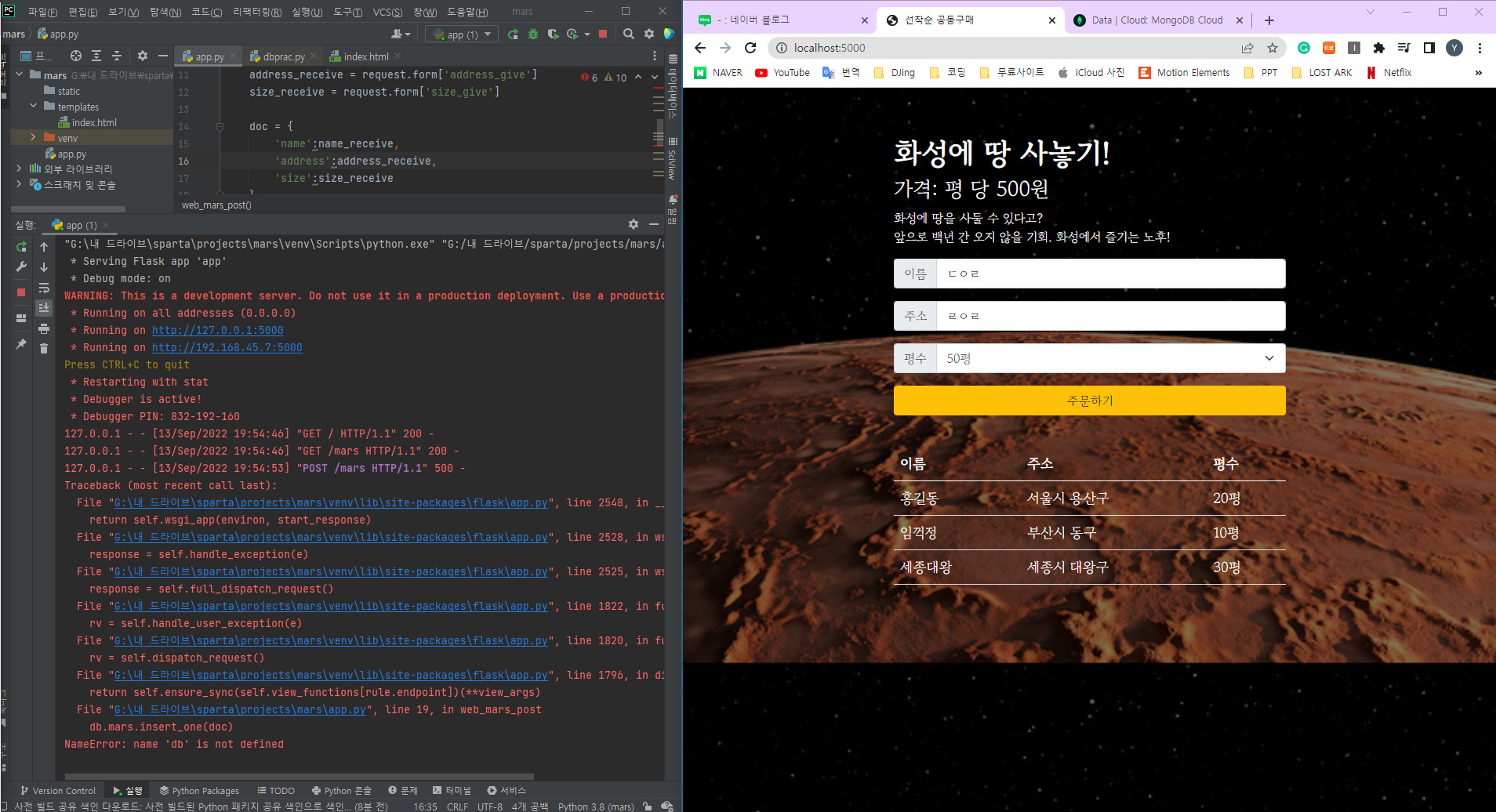Rerun app (1) from PyCharm main toolbar
The image size is (1496, 812).
513,34
